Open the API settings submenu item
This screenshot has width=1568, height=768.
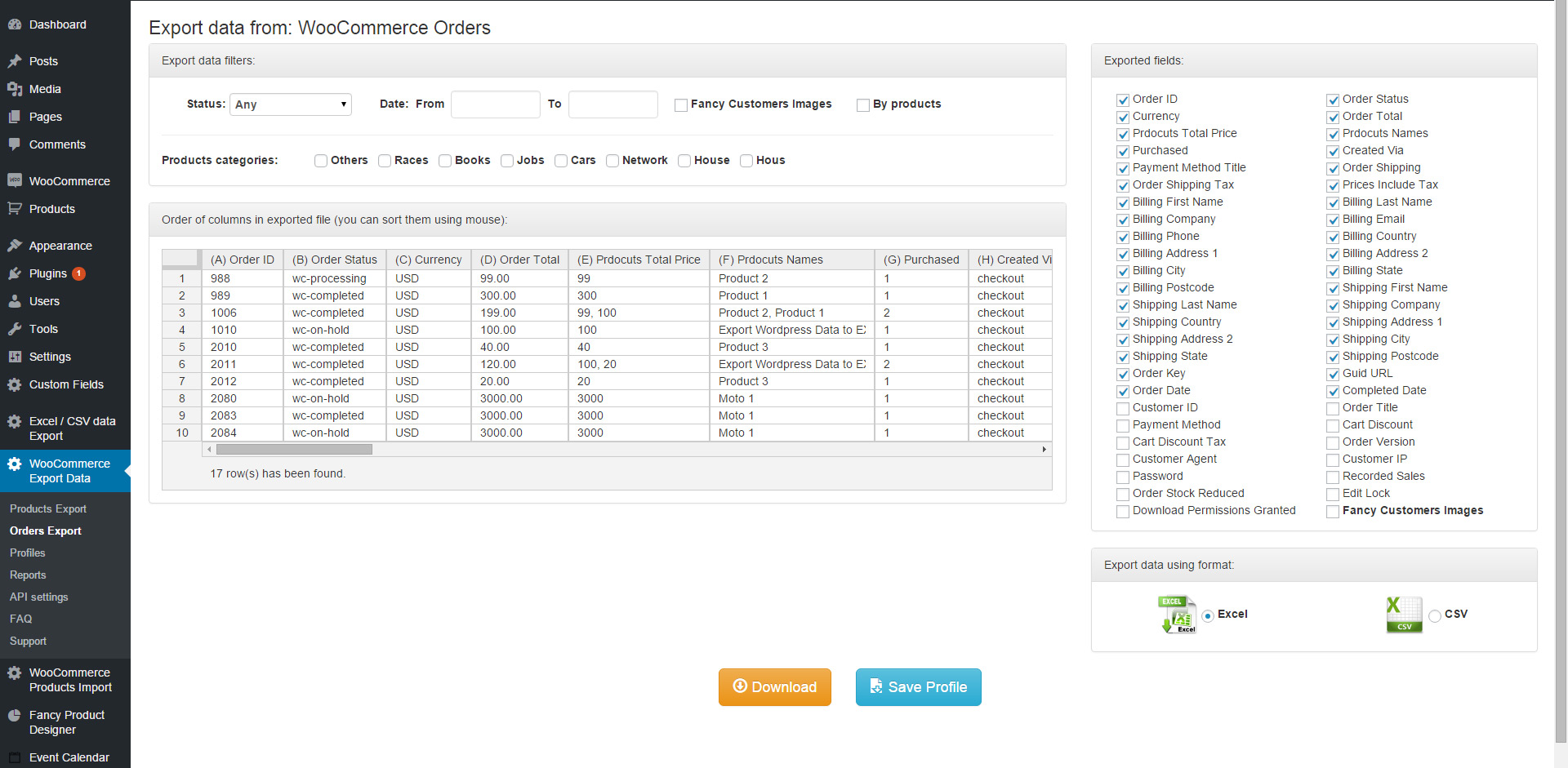(39, 597)
